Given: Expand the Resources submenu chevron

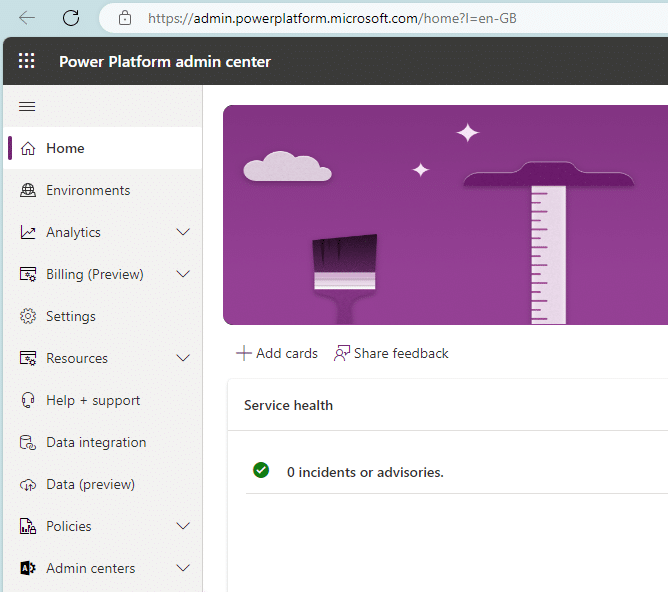Looking at the screenshot, I should [183, 358].
